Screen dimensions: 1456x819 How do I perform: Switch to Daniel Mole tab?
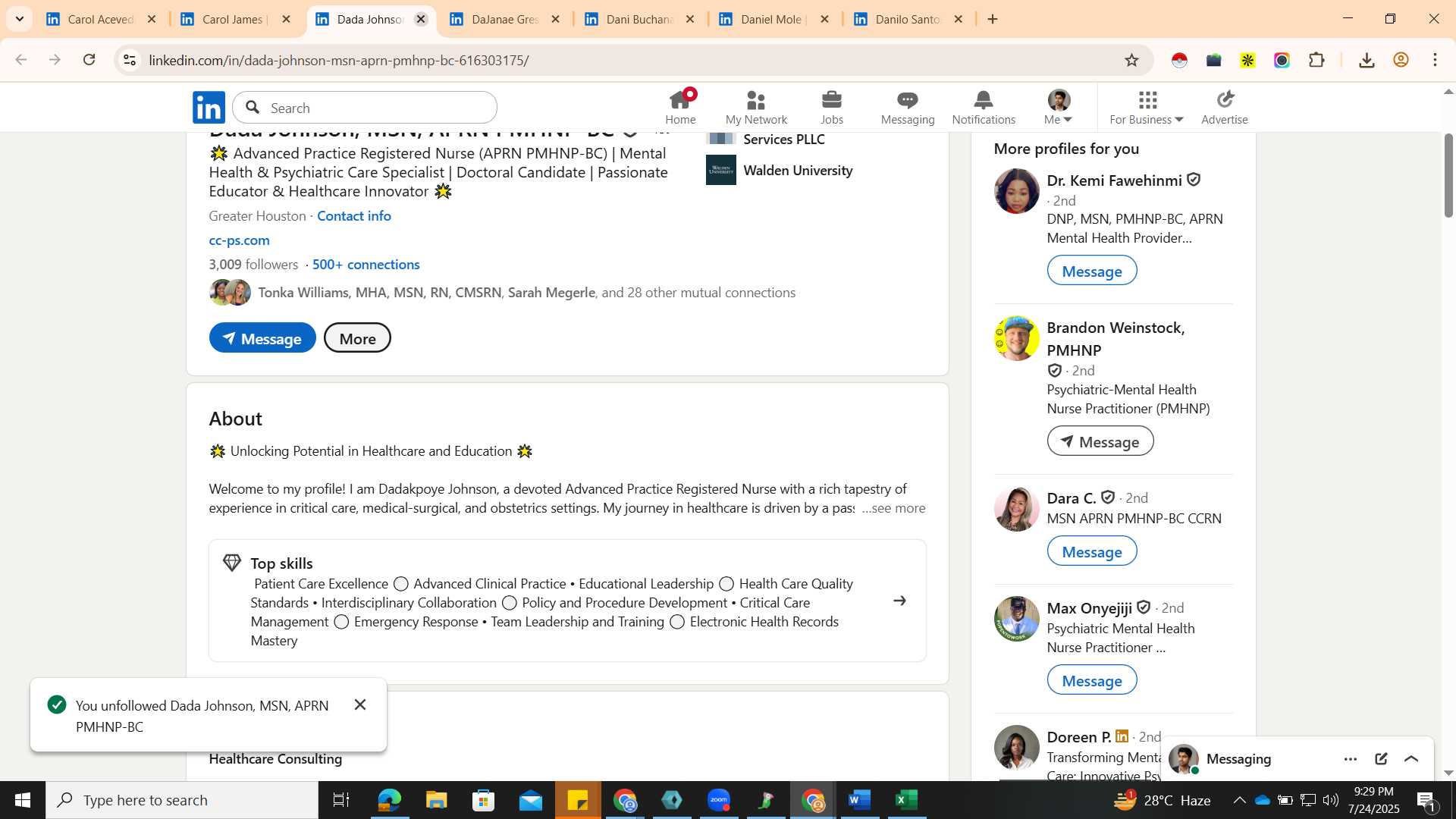773,19
